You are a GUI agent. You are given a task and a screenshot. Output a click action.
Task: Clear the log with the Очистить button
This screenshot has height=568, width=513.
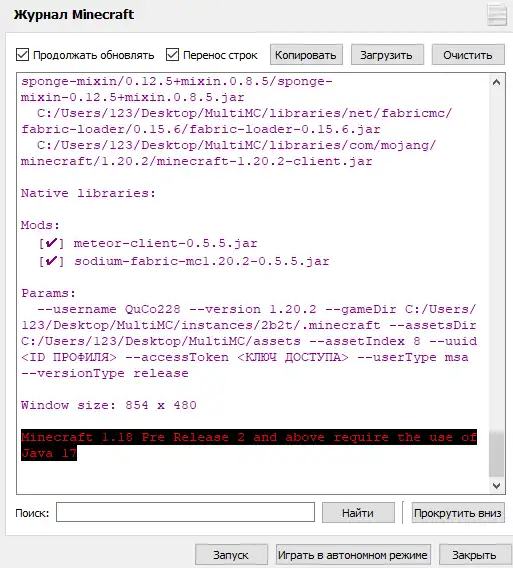click(468, 55)
